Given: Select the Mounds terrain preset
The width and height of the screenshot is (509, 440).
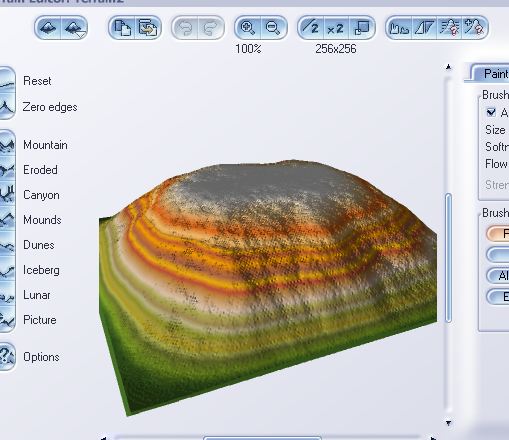Looking at the screenshot, I should (x=7, y=220).
